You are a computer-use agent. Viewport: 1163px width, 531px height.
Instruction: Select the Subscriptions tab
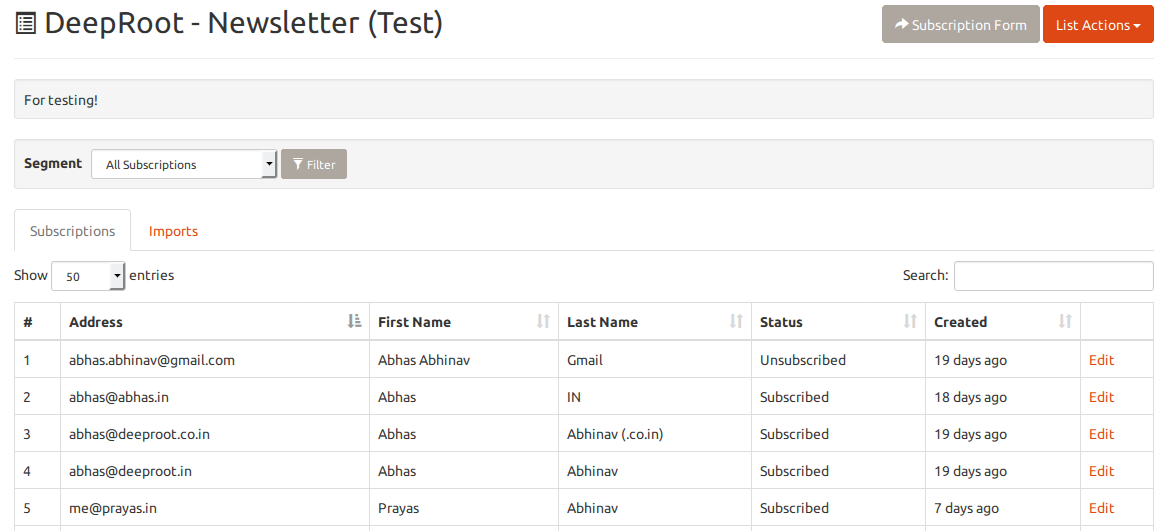[73, 231]
